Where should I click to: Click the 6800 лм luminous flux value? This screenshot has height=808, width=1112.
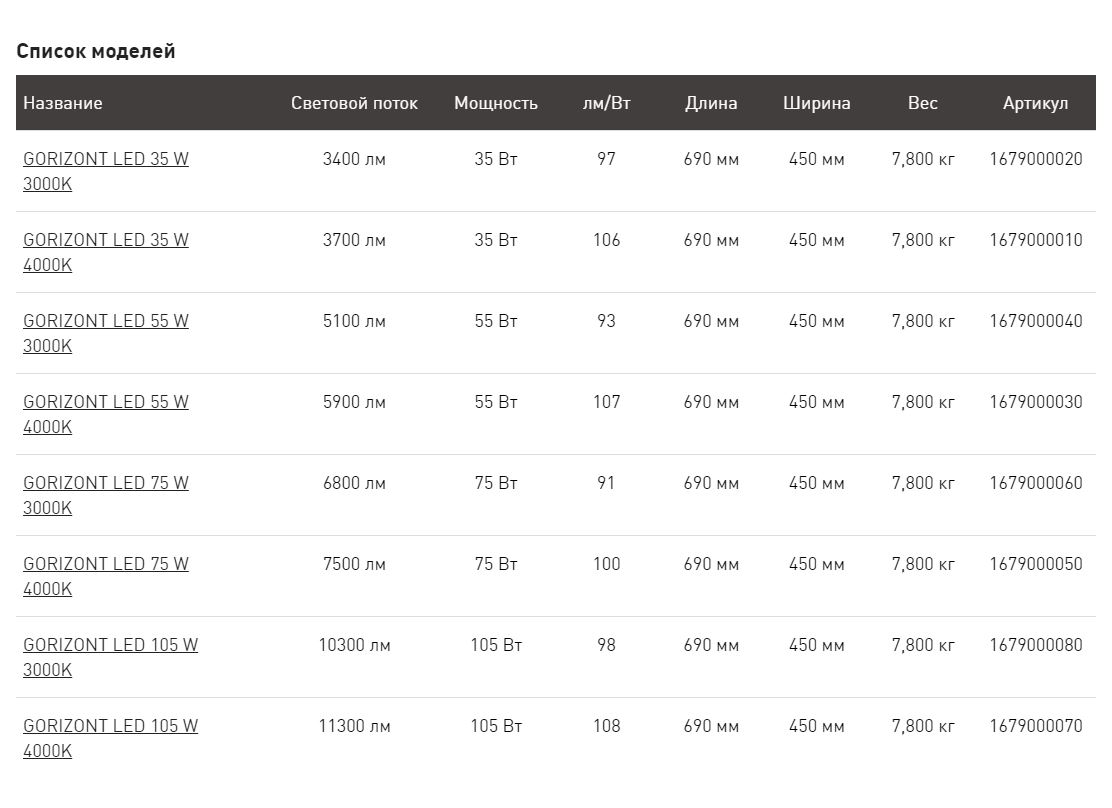354,482
